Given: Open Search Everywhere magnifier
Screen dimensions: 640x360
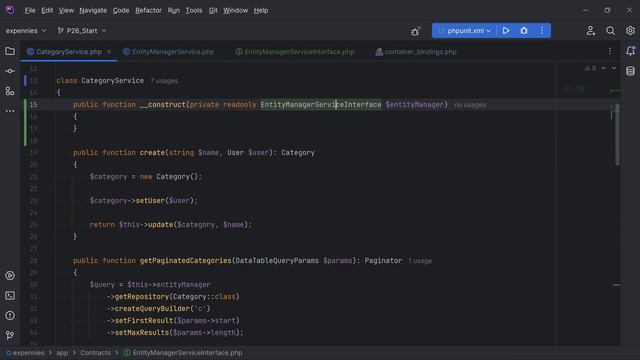Looking at the screenshot, I should pos(610,31).
